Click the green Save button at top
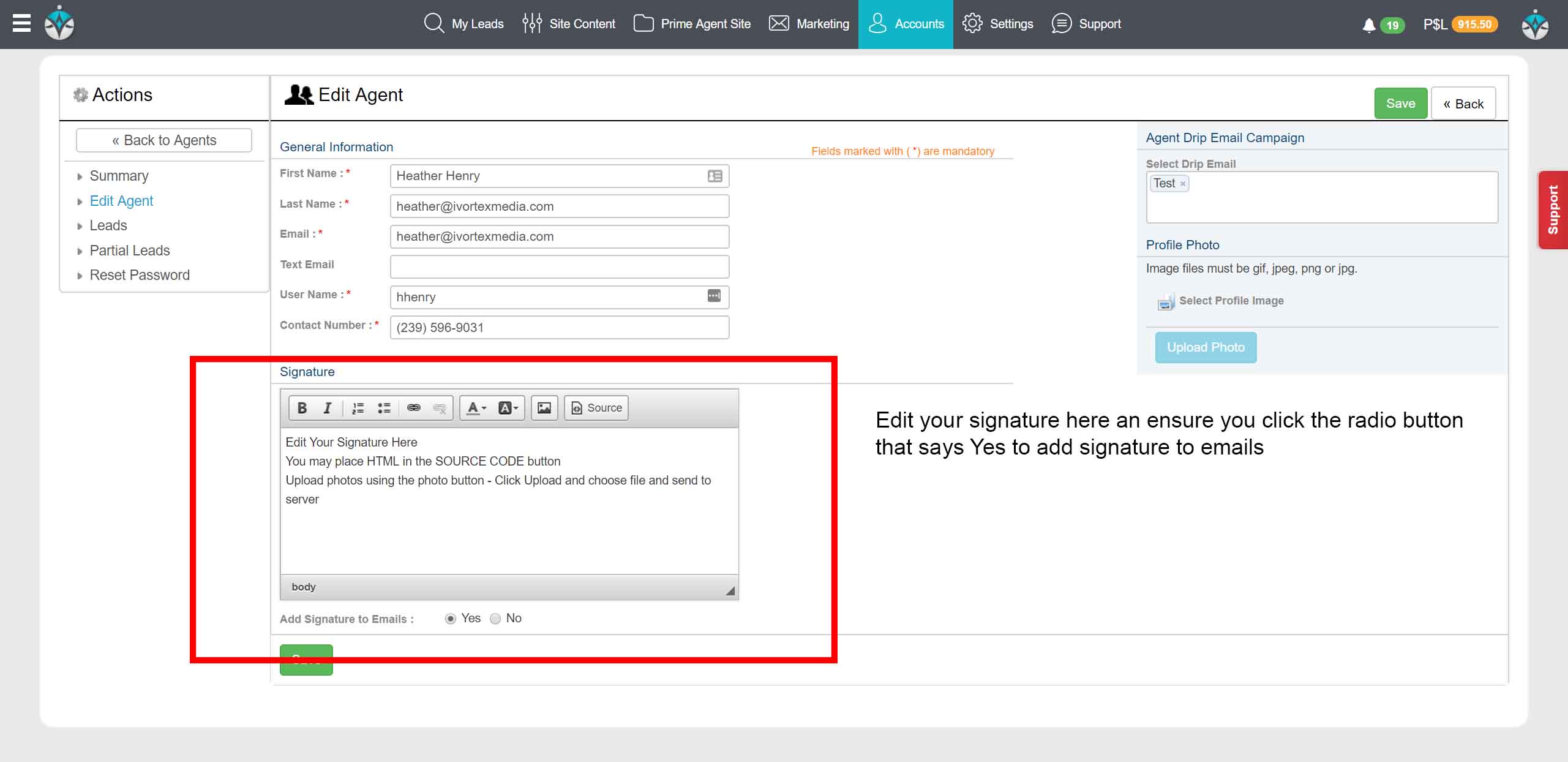Image resolution: width=1568 pixels, height=762 pixels. 1400,104
